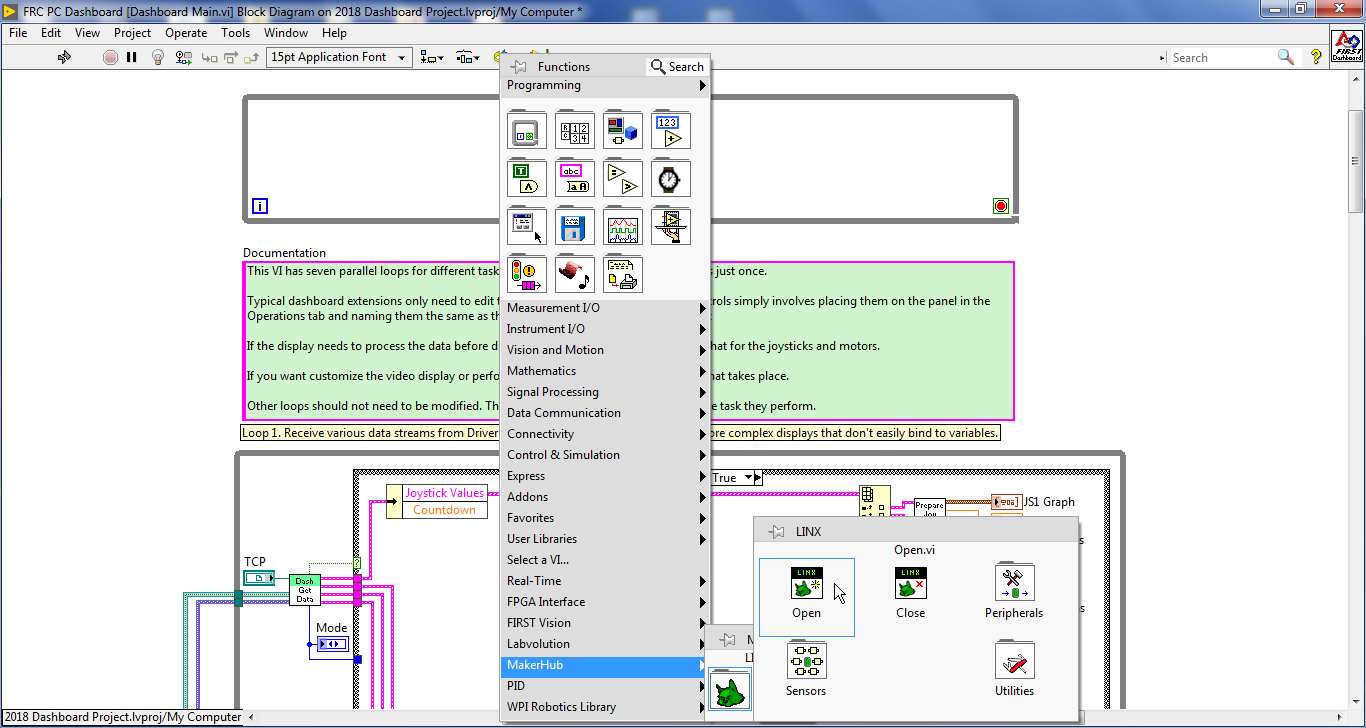Open the Numeric palette icon
Screen dimensions: 1366x728
(x=670, y=131)
